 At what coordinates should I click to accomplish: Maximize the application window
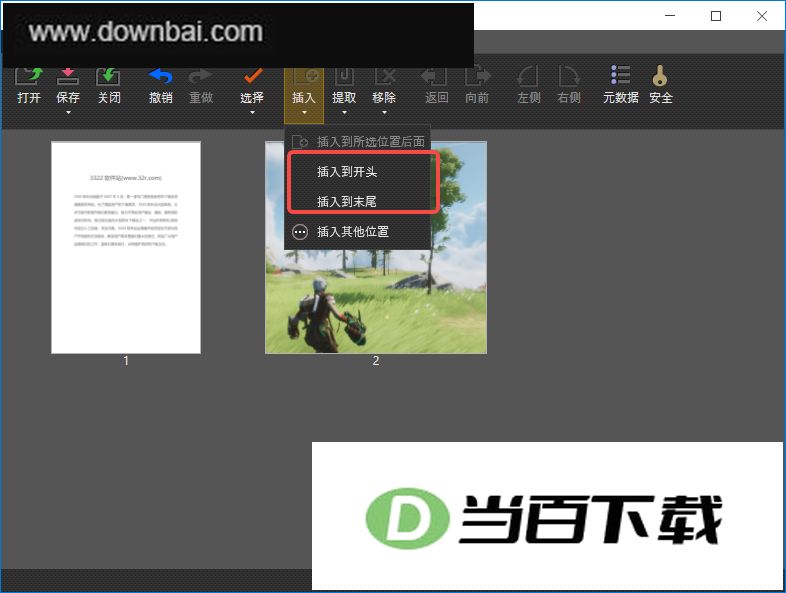coord(716,16)
